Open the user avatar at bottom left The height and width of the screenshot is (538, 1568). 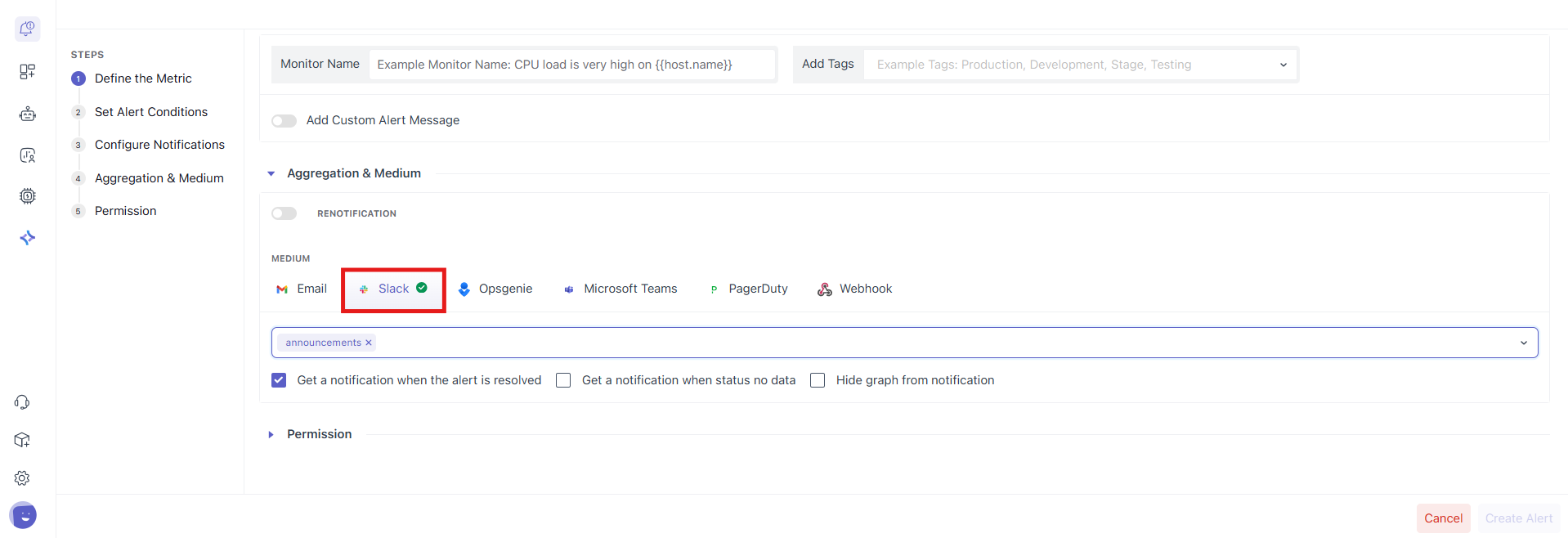point(23,516)
